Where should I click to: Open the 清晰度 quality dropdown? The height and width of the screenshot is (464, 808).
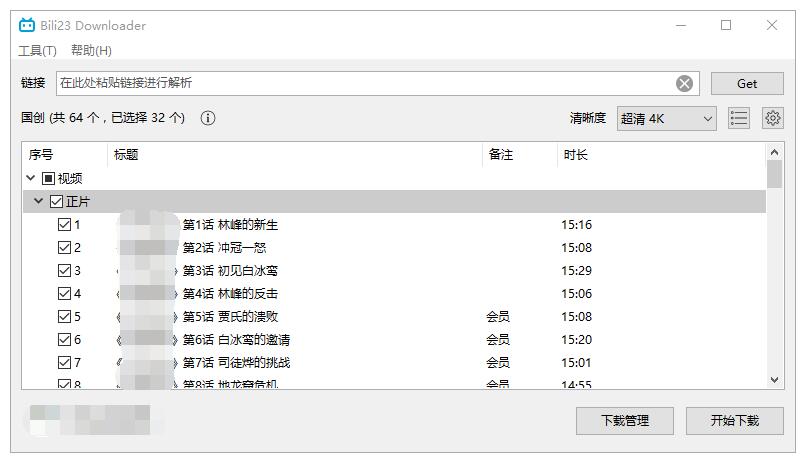coord(666,118)
